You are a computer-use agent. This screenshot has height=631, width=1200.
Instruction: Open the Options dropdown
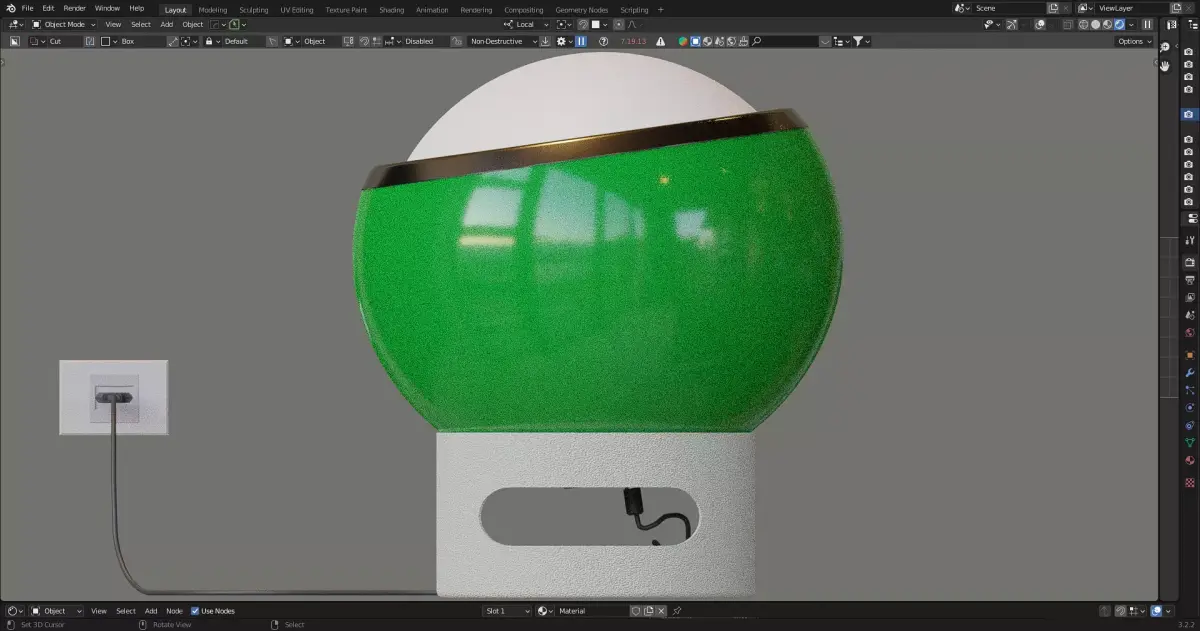1134,41
